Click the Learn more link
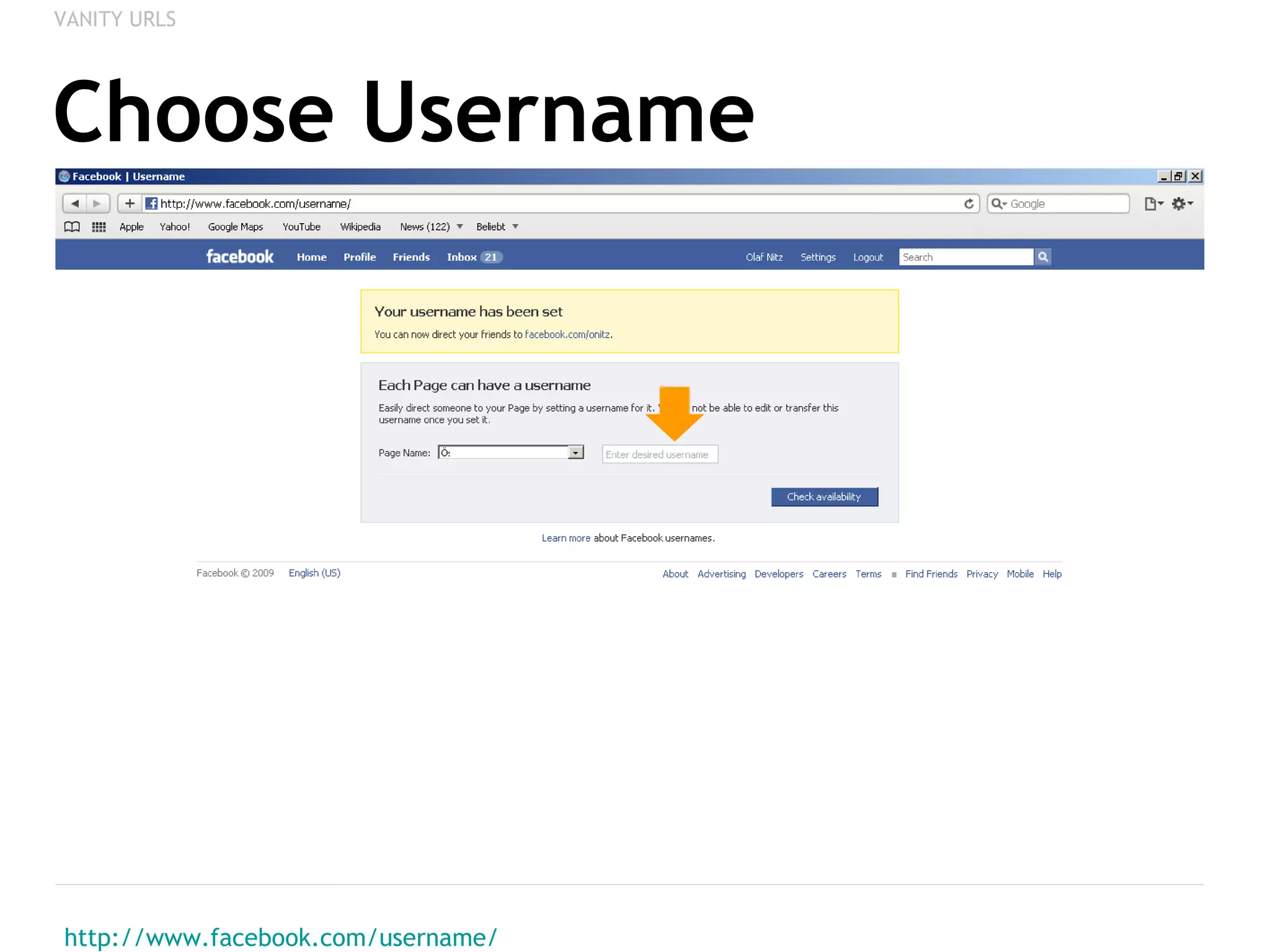This screenshot has height=952, width=1270. pyautogui.click(x=566, y=538)
